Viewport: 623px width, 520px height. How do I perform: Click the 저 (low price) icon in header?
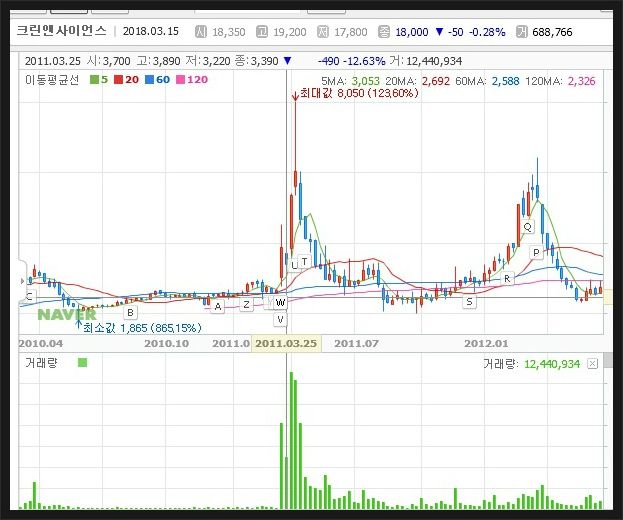point(323,32)
